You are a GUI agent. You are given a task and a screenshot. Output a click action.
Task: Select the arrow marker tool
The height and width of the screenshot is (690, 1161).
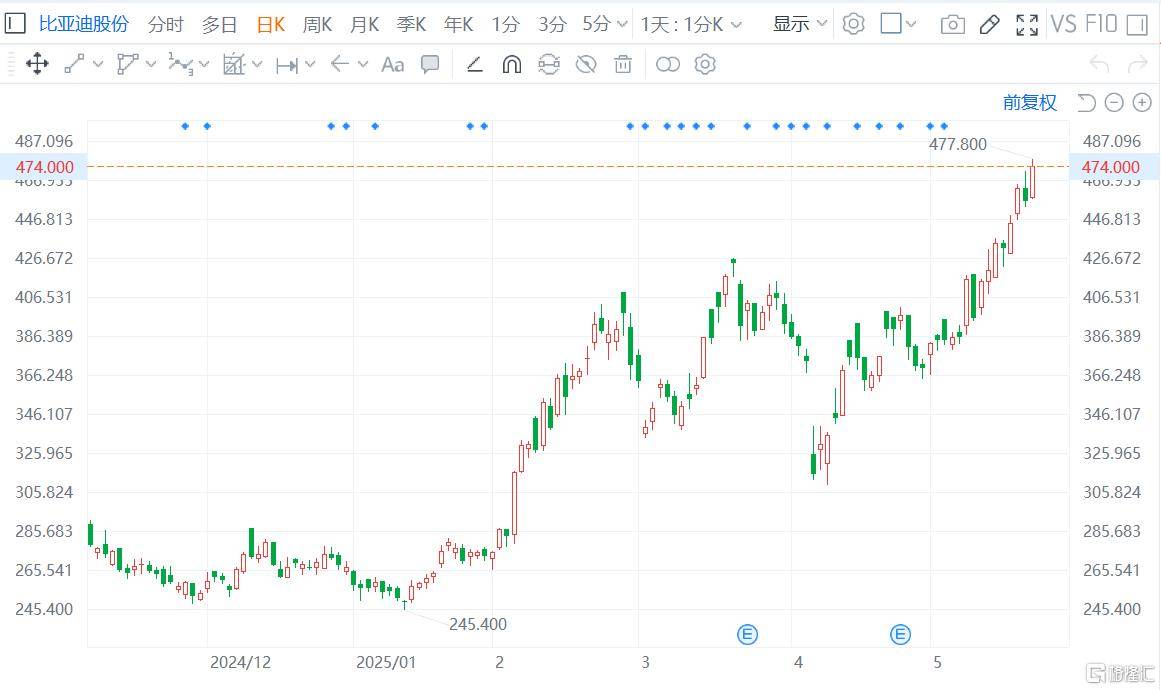[x=340, y=64]
